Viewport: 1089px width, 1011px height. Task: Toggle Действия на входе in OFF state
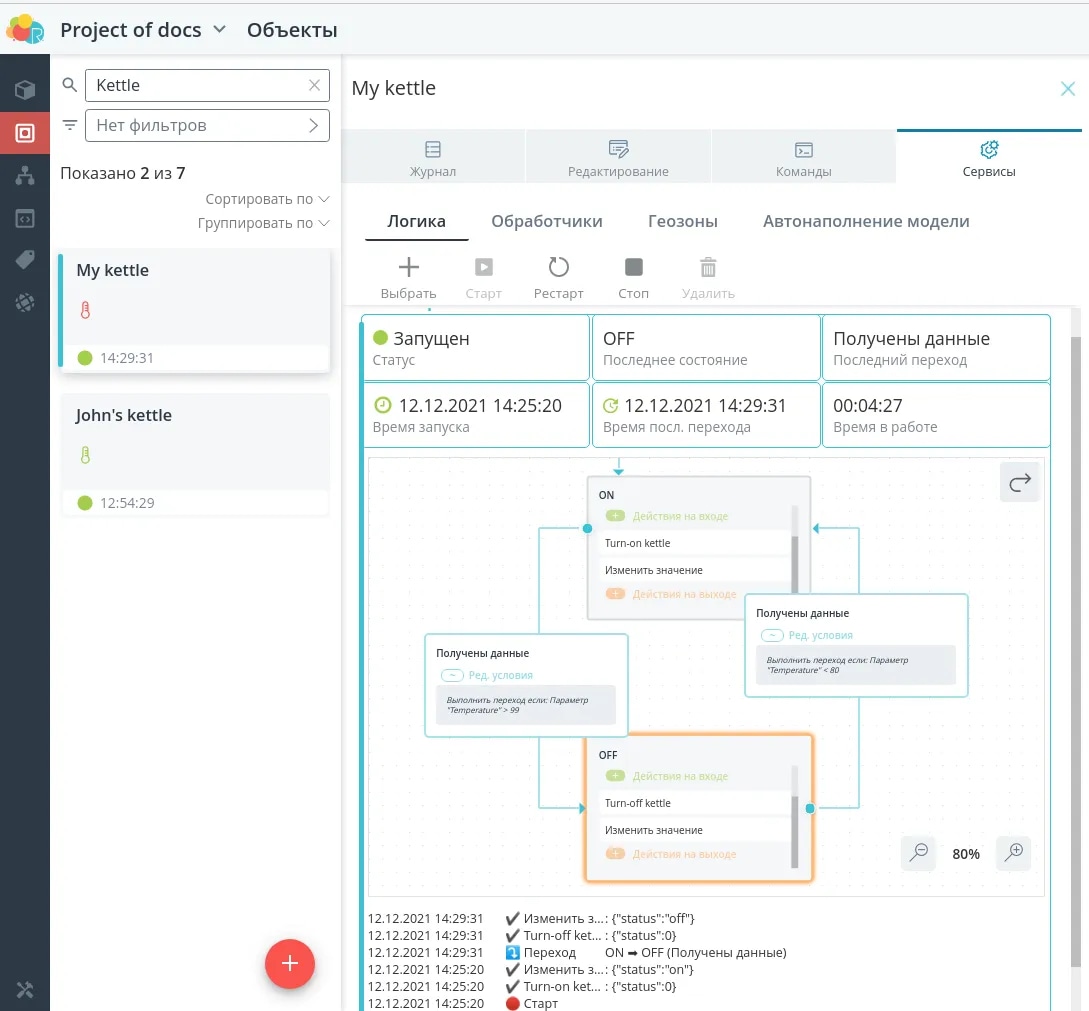pos(667,776)
